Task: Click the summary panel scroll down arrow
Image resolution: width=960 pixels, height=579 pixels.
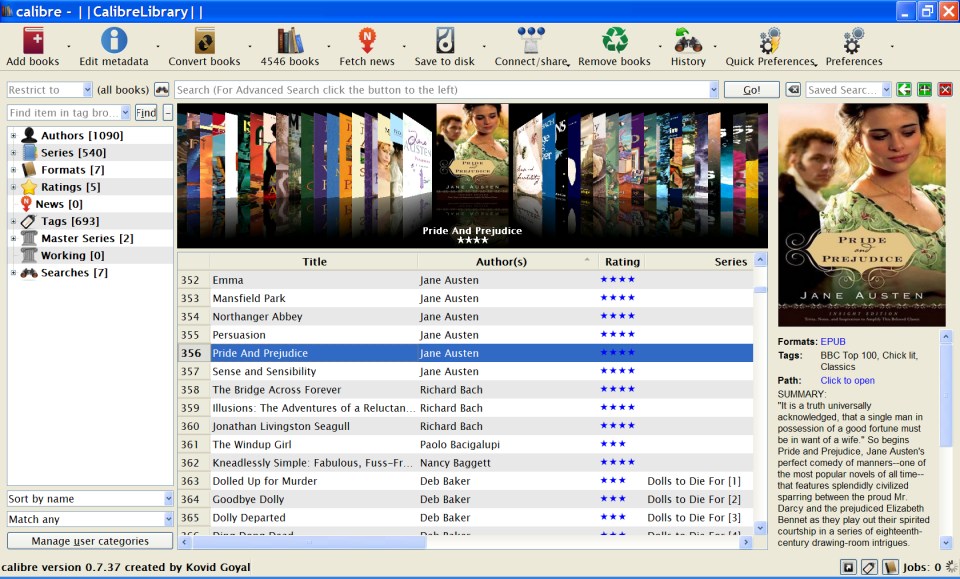Action: pos(946,542)
